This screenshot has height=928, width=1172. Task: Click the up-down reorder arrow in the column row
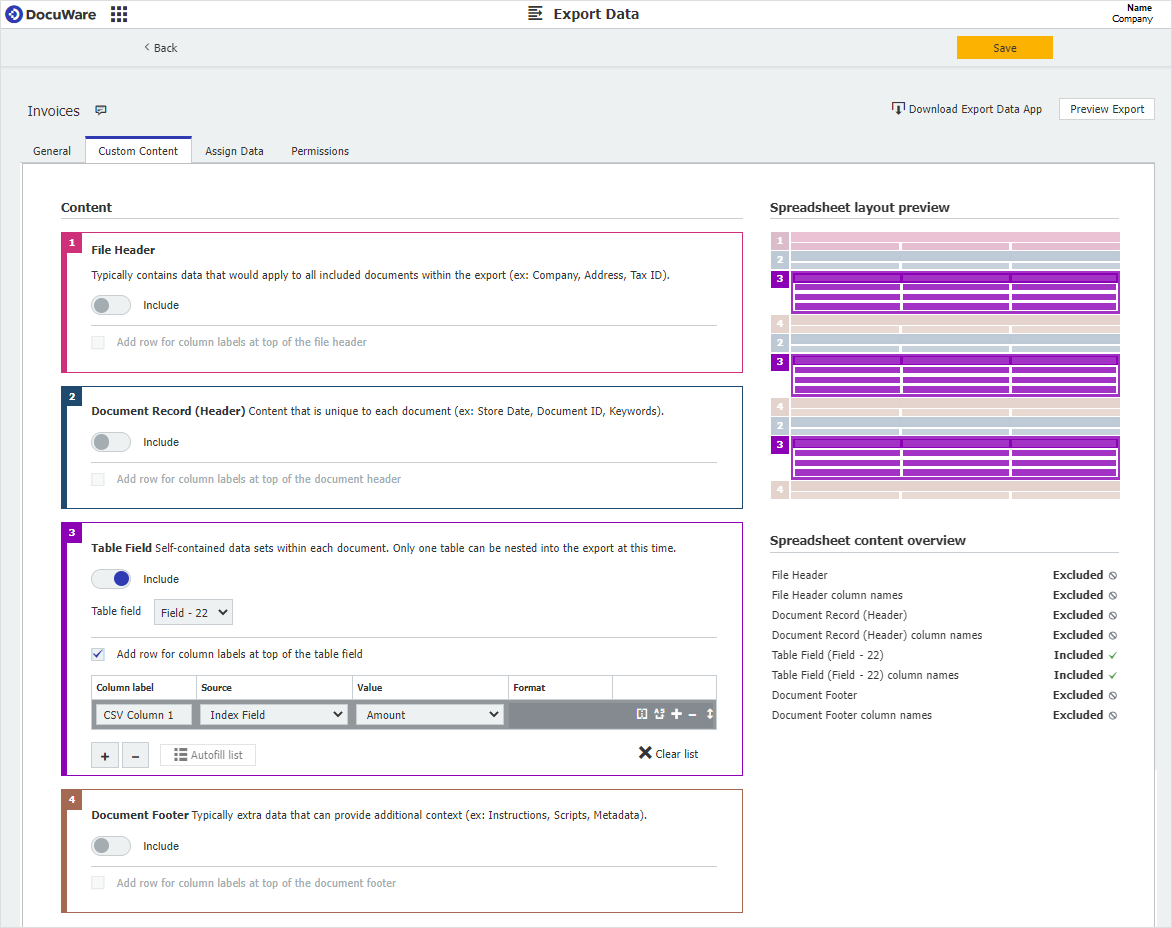[x=710, y=714]
